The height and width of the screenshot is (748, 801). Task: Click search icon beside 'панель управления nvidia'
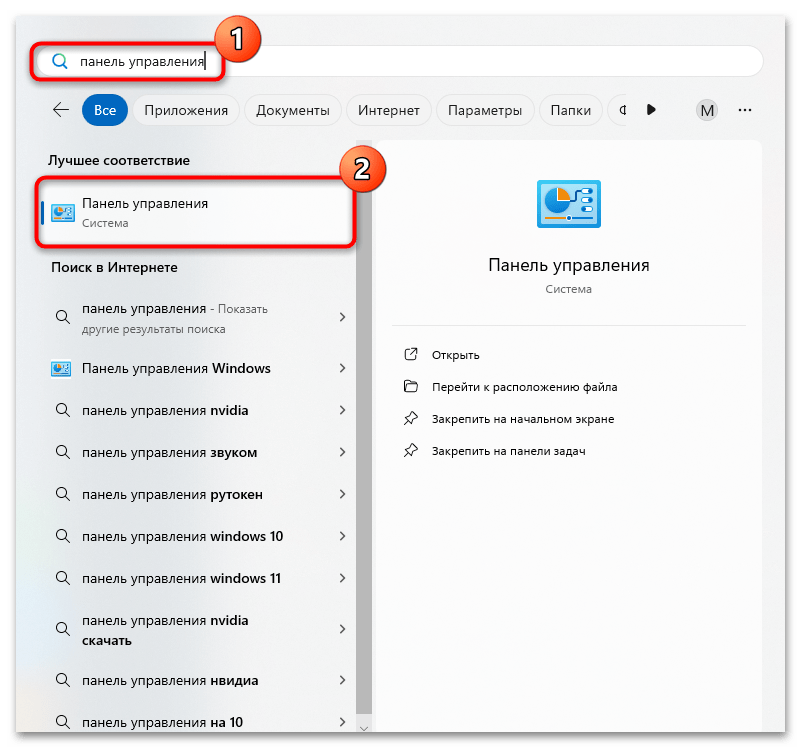pyautogui.click(x=62, y=410)
